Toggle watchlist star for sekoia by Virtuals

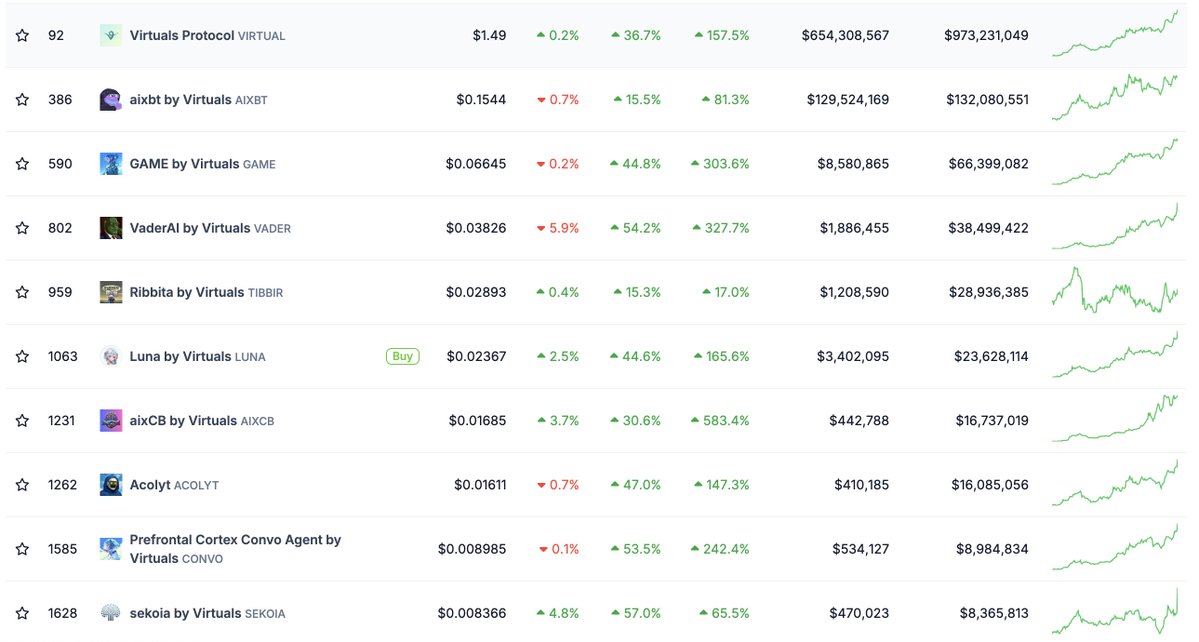pos(22,613)
